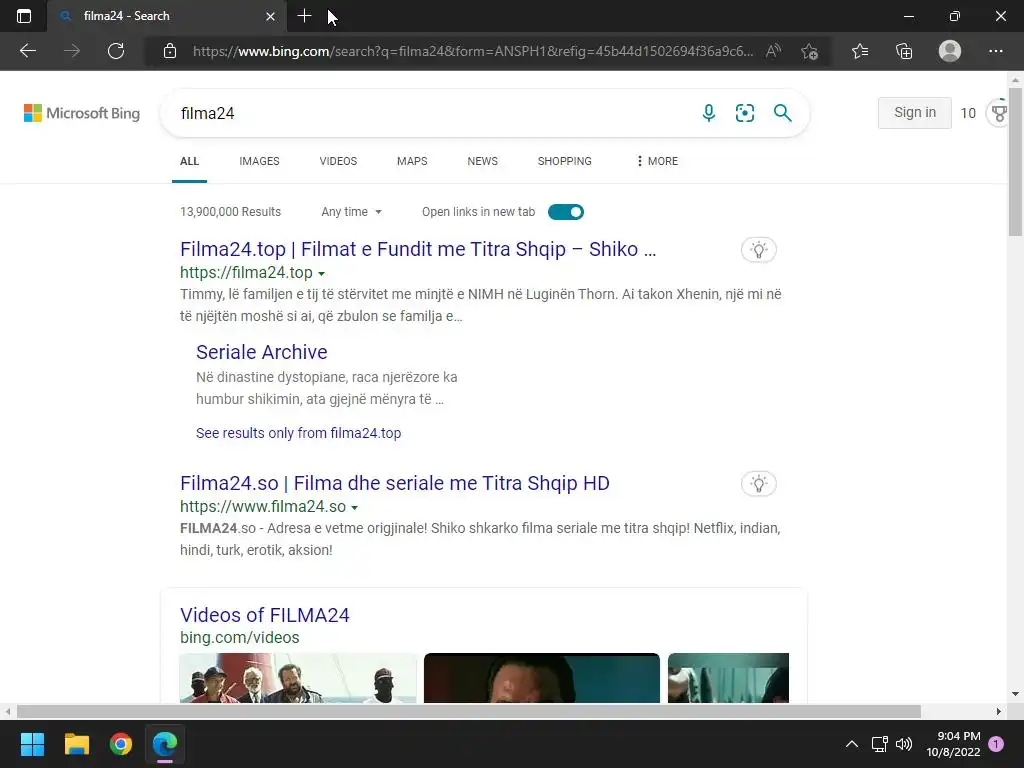Show insights lightbulb for Filma24.so result

coord(758,484)
